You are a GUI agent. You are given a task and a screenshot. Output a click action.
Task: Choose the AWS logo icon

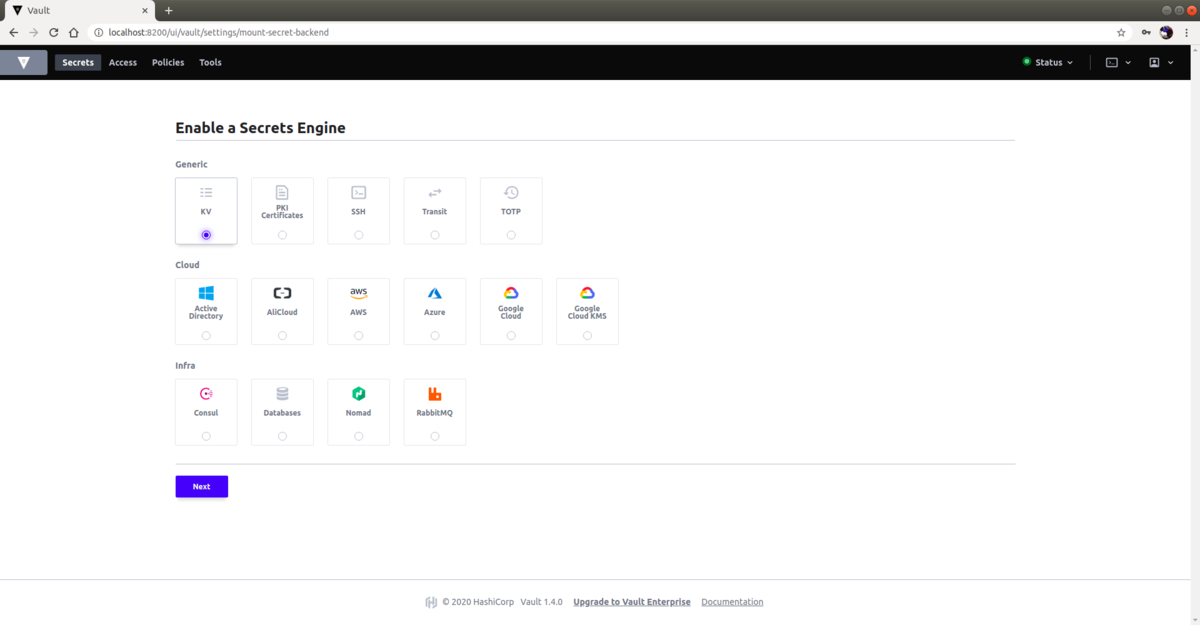click(358, 293)
